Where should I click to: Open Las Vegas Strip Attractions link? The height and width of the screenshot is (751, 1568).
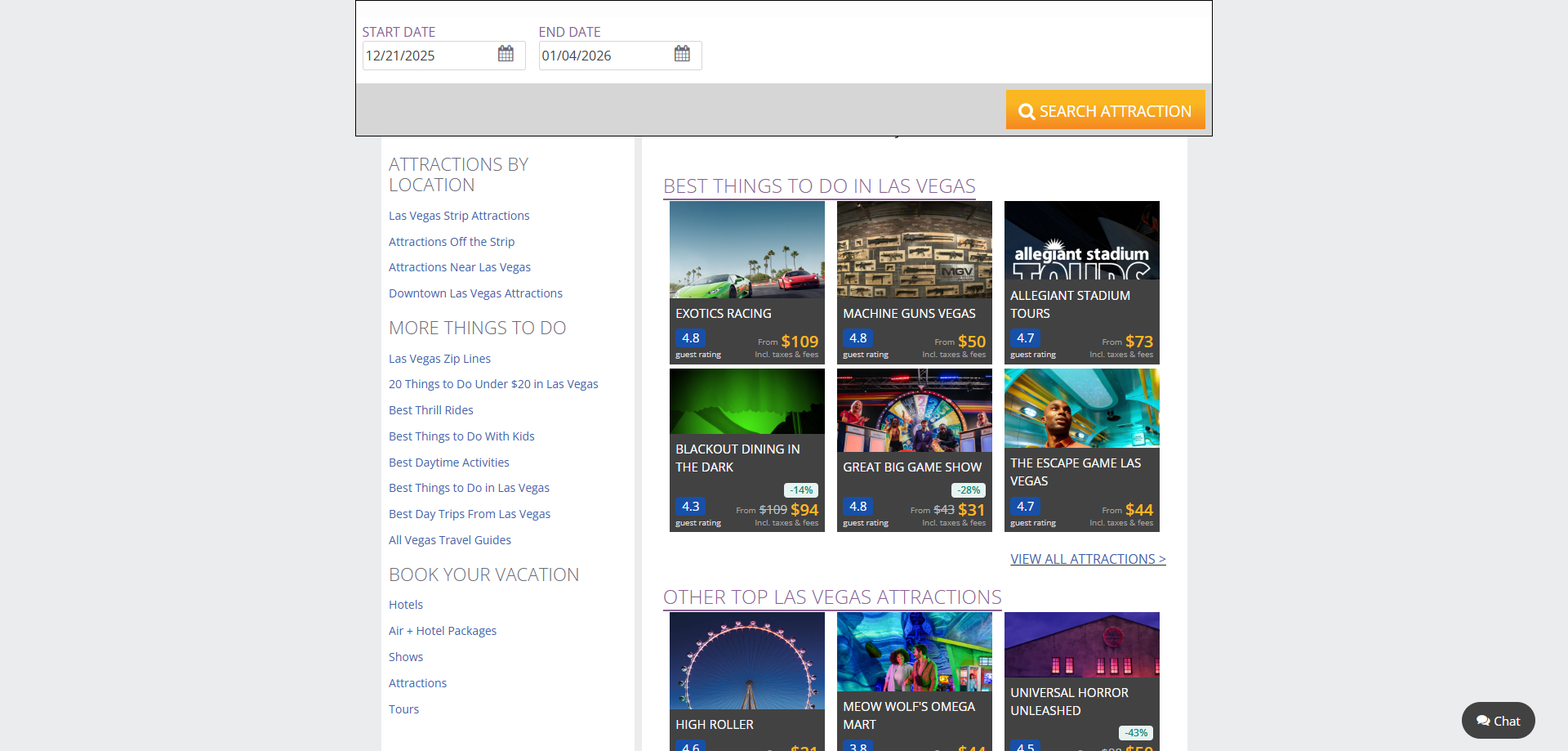459,216
